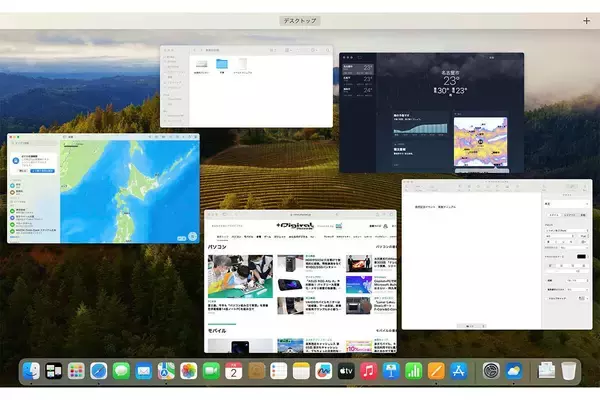Screen dimensions: 600x400
Task: Launch Apple TV from the Dock
Action: coord(346,371)
